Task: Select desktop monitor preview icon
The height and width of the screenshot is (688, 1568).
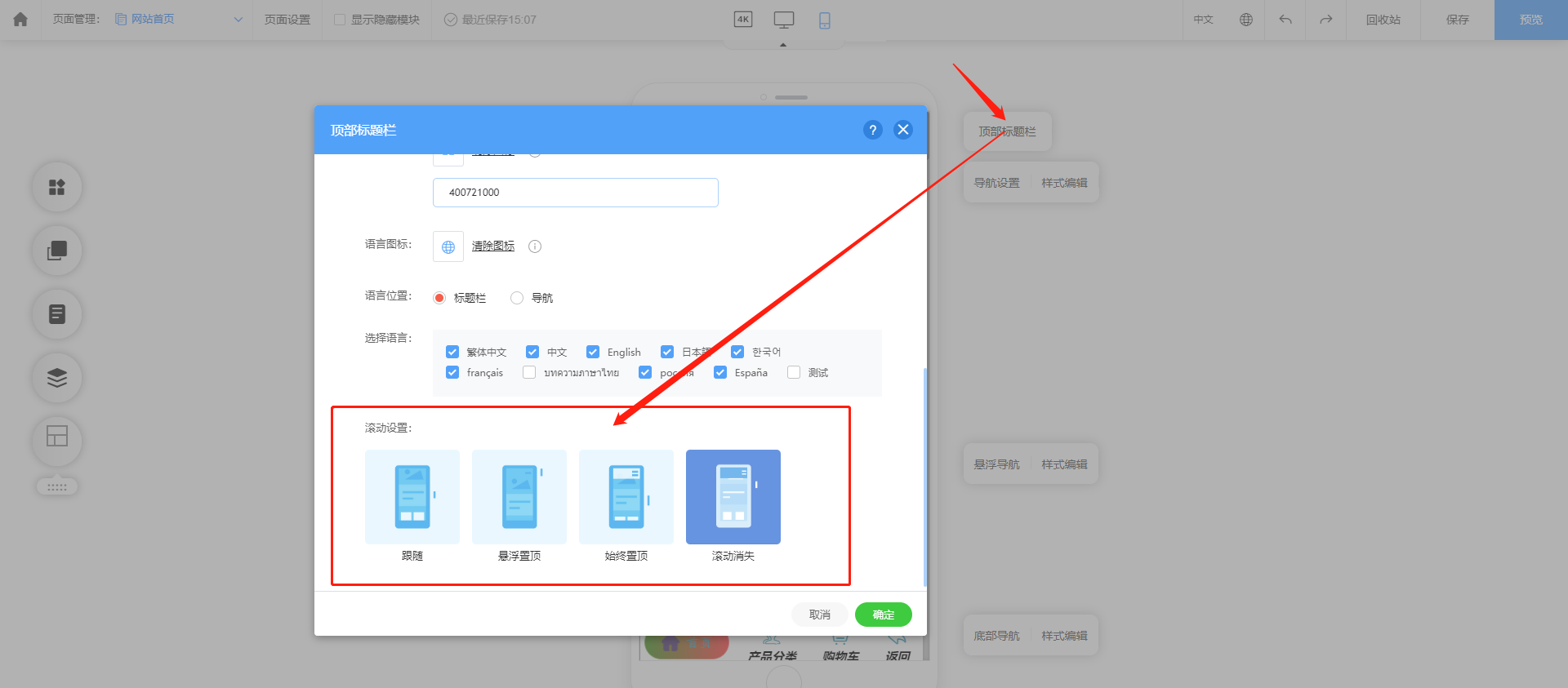Action: tap(784, 20)
